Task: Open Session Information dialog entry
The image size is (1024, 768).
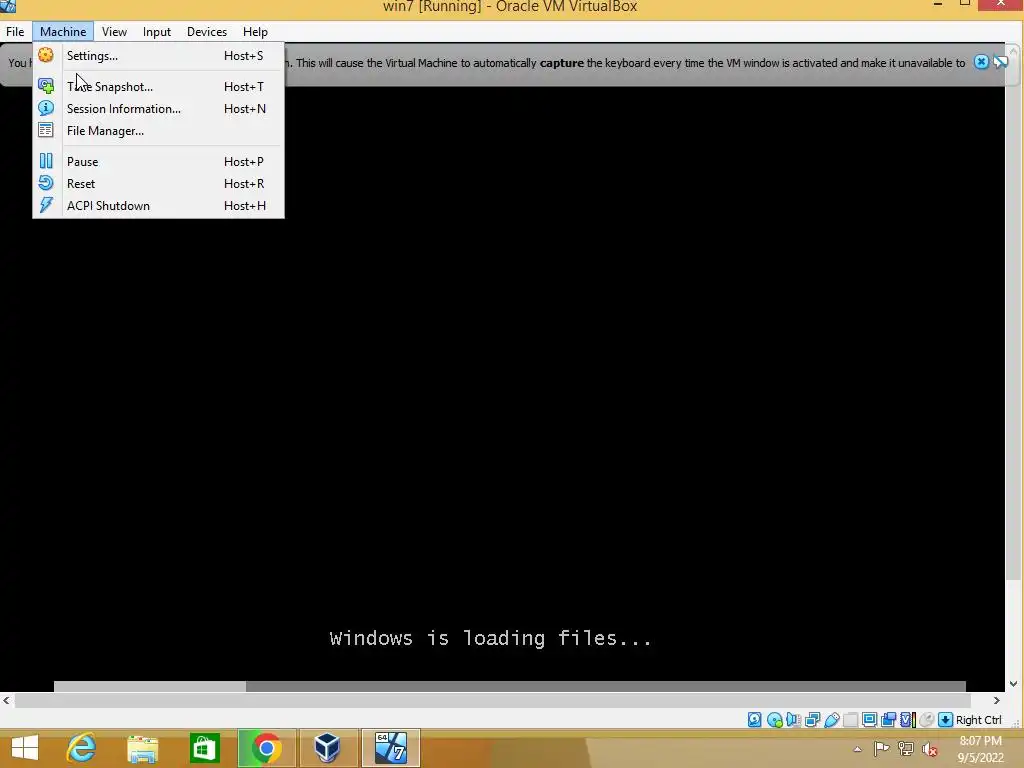Action: click(158, 108)
